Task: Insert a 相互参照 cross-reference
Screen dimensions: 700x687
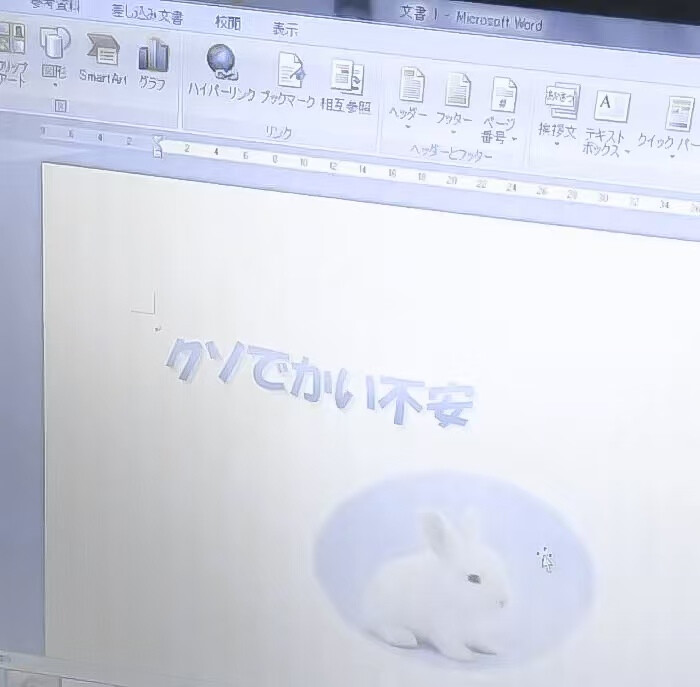Action: (x=346, y=87)
